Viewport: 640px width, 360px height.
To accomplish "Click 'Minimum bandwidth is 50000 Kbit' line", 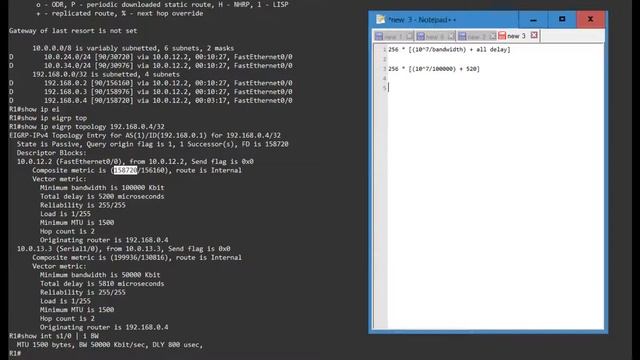I will (100, 275).
